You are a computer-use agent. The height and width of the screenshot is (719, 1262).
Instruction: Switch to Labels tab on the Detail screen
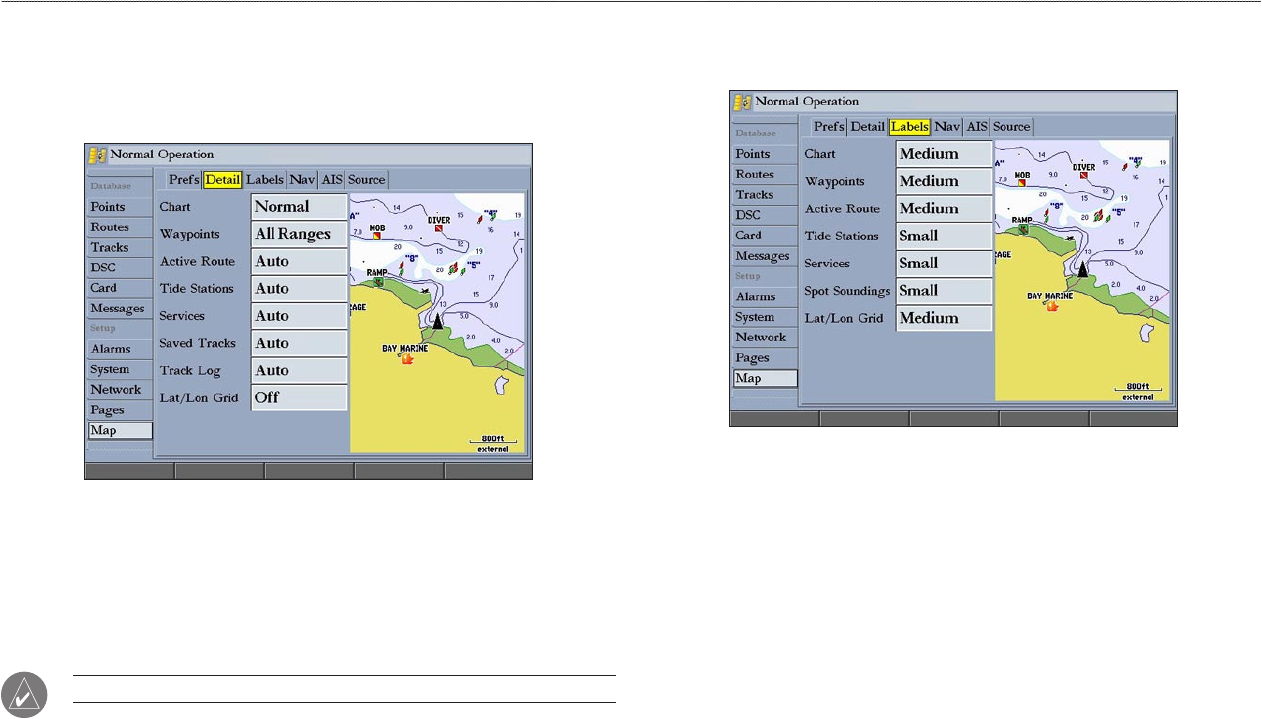pyautogui.click(x=266, y=180)
